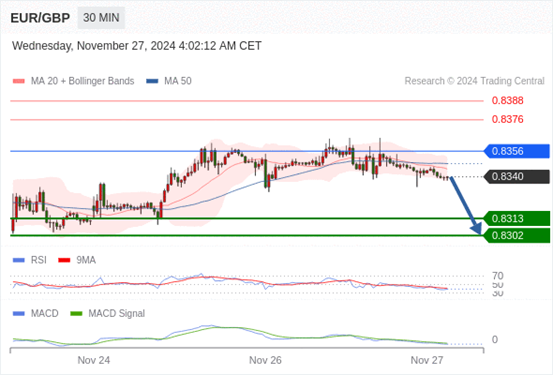This screenshot has width=553, height=375.
Task: Click the RSI blue legend marker
Action: (x=19, y=260)
